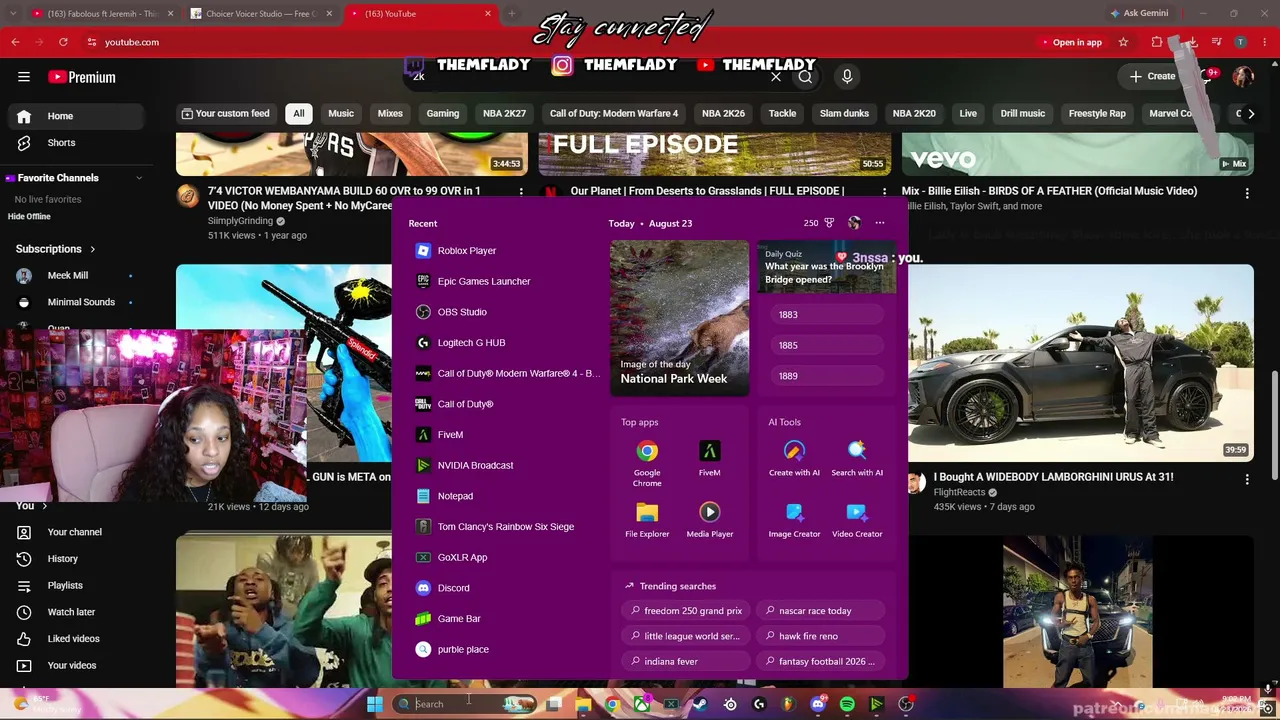Switch to the Choicer Voicer Studio browser tab

tap(262, 14)
